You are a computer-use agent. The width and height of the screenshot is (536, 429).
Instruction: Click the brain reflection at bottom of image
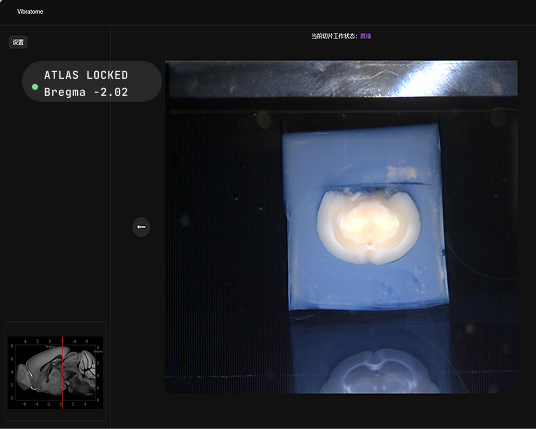[x=378, y=372]
